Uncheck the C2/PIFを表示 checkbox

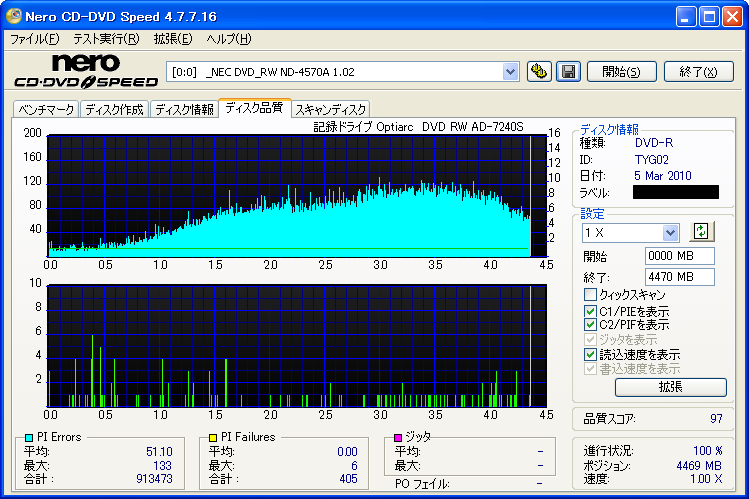590,325
